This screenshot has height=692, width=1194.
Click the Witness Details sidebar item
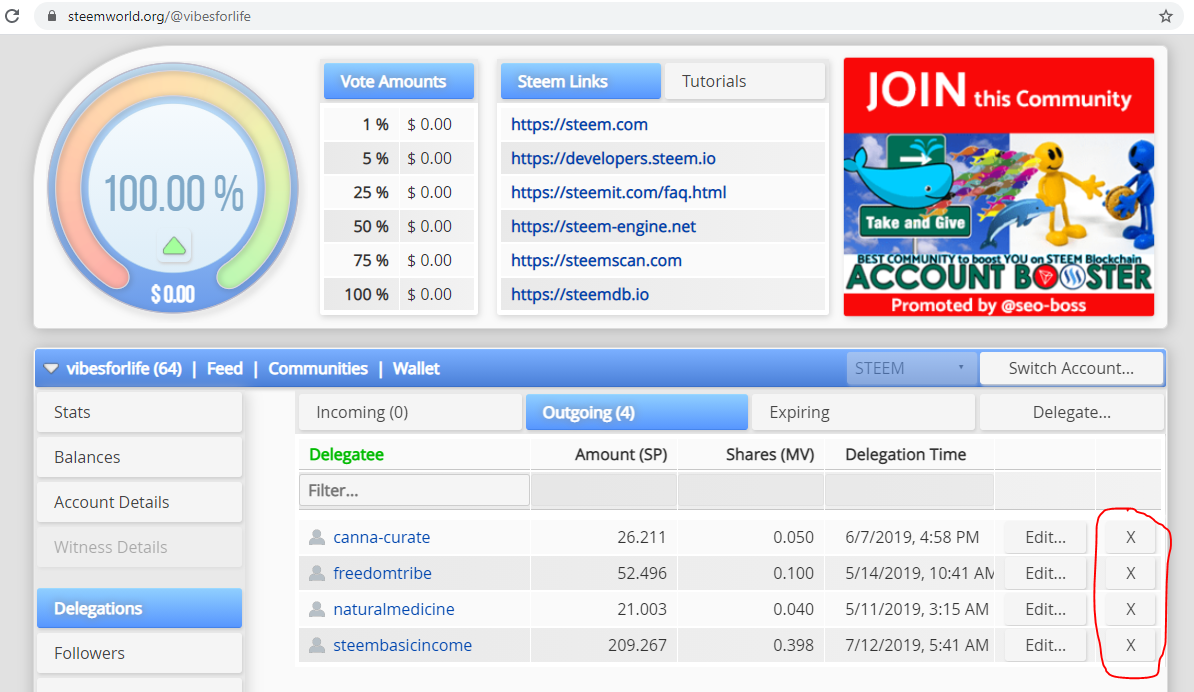click(x=139, y=547)
